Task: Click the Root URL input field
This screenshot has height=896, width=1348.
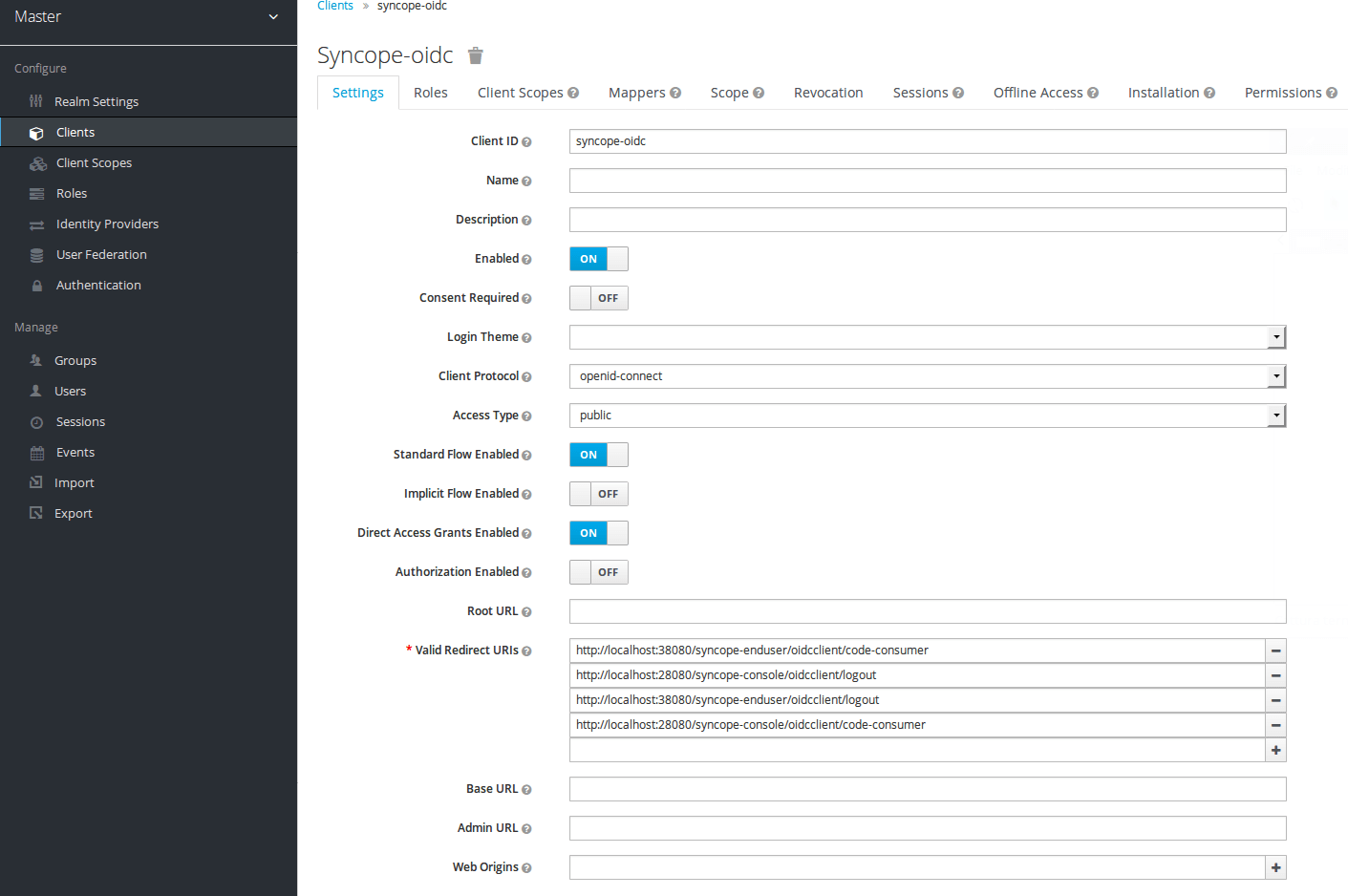Action: coord(928,611)
